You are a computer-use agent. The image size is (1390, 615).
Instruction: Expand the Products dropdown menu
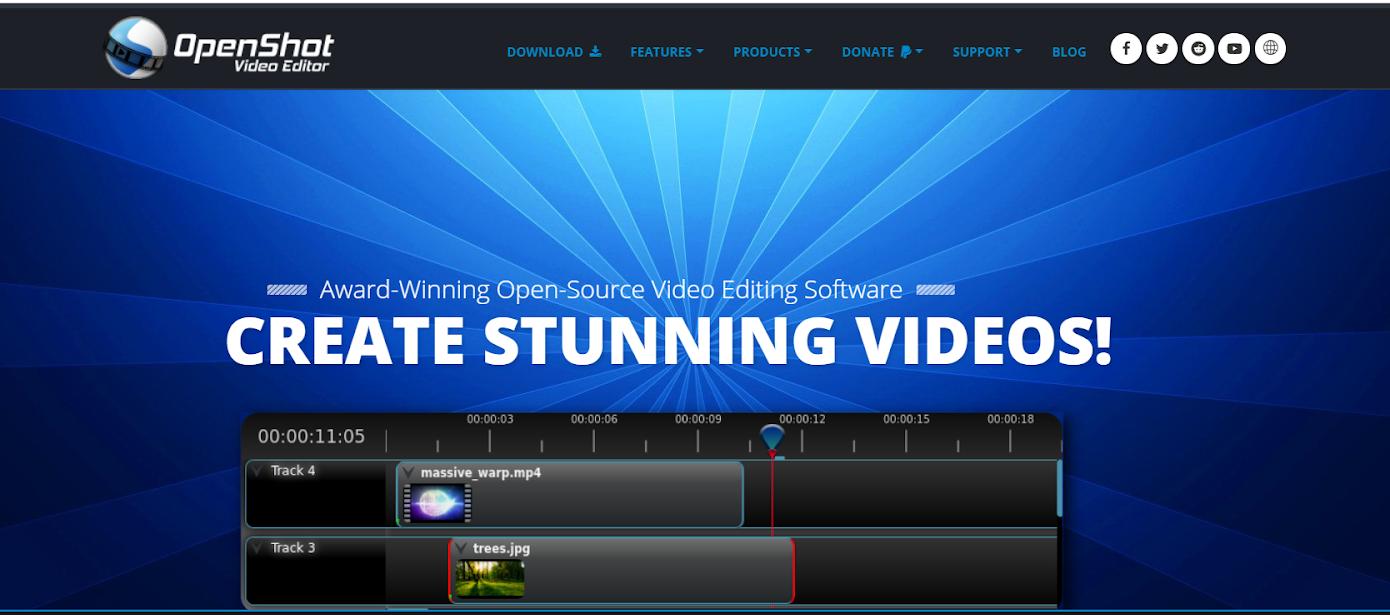point(772,52)
